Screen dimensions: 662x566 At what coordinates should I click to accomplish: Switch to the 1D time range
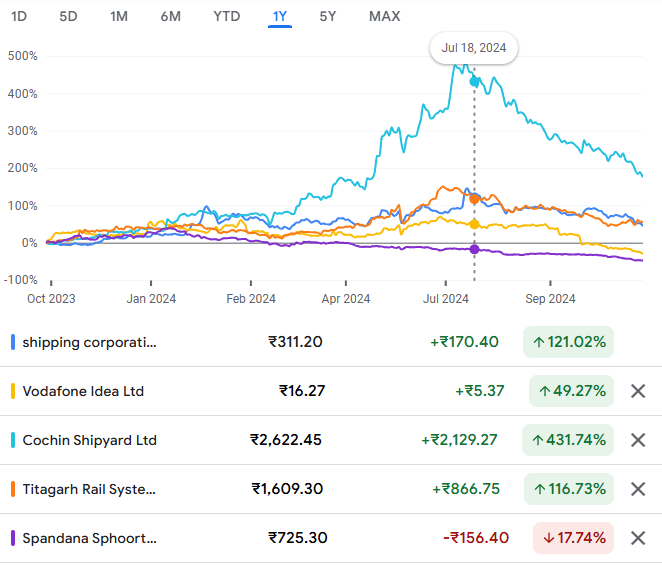coord(19,16)
